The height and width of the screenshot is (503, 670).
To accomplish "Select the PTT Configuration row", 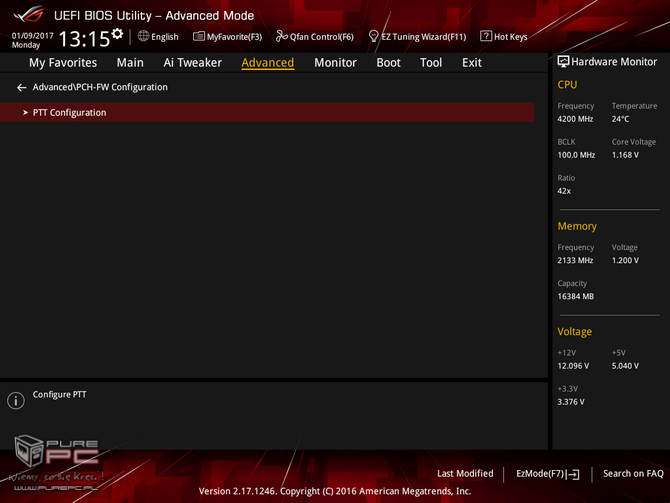I will pos(267,112).
